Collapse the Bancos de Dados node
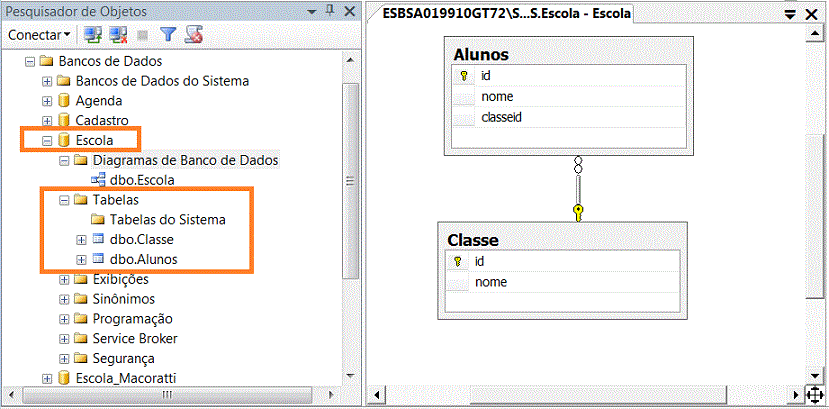 30,62
